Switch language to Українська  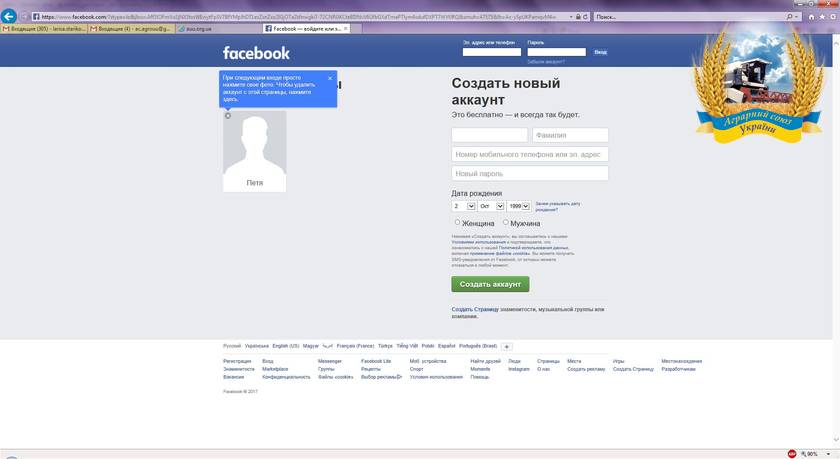coord(257,346)
